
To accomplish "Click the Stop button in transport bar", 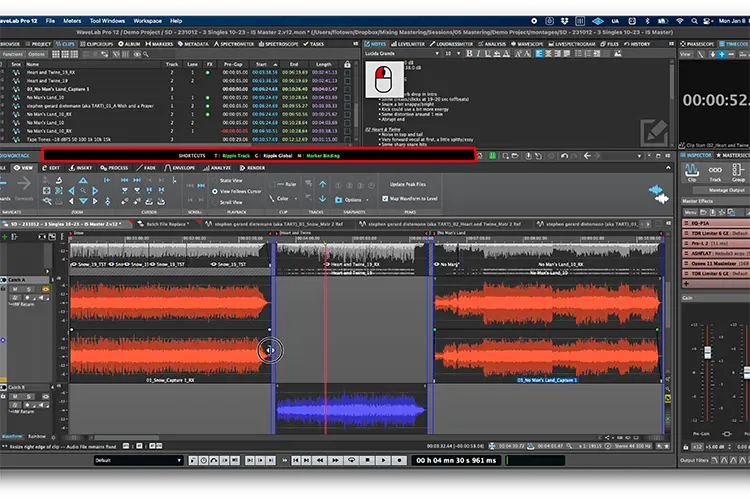I will tap(367, 460).
